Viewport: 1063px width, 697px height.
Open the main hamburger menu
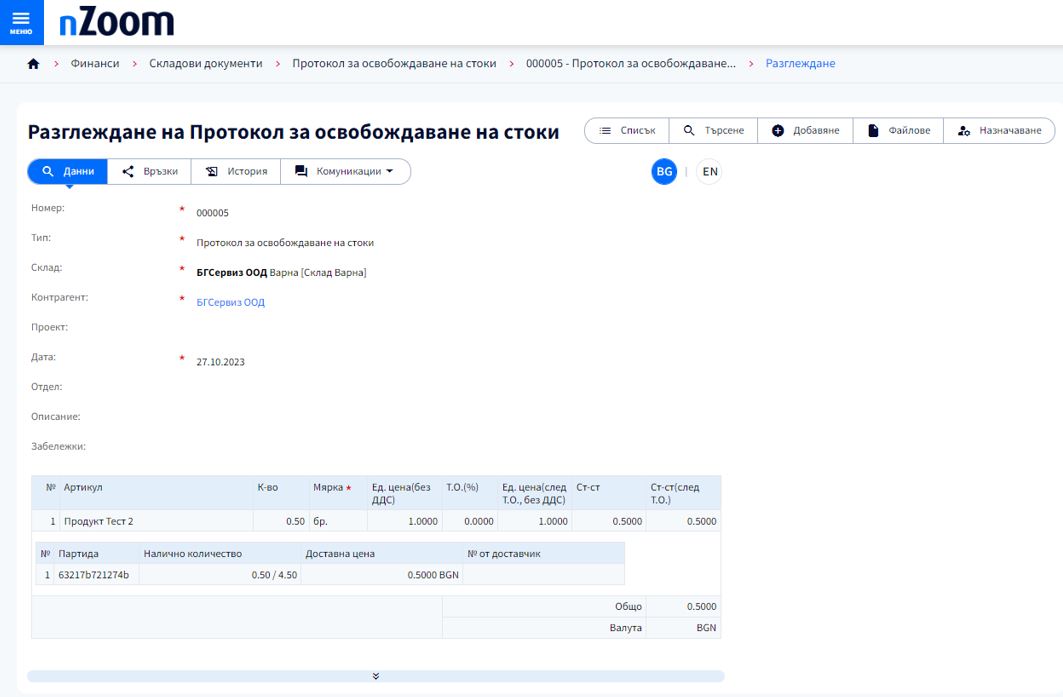[x=21, y=22]
